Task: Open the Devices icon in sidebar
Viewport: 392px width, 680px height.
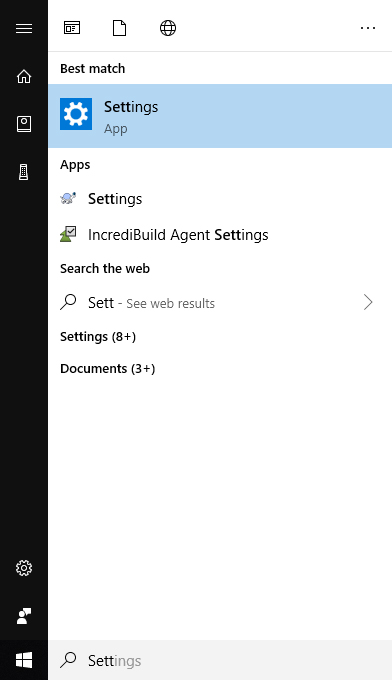Action: 24,172
